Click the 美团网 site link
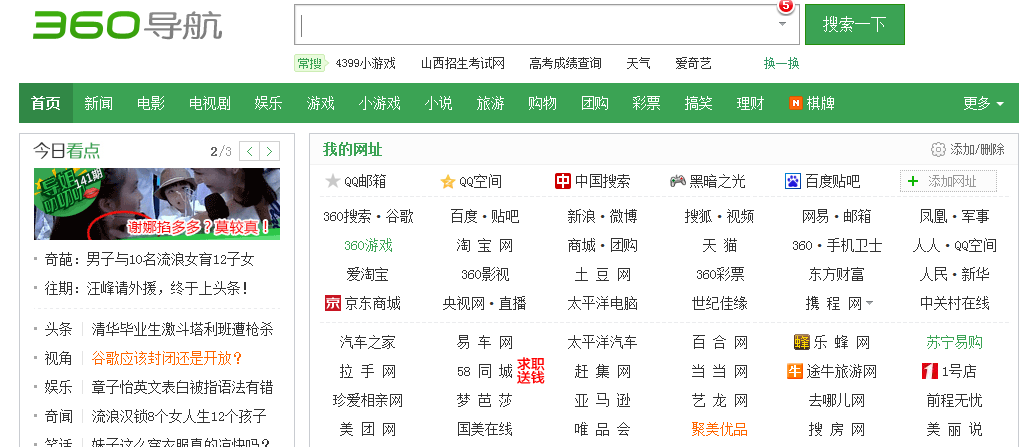1023x447 pixels. point(367,429)
